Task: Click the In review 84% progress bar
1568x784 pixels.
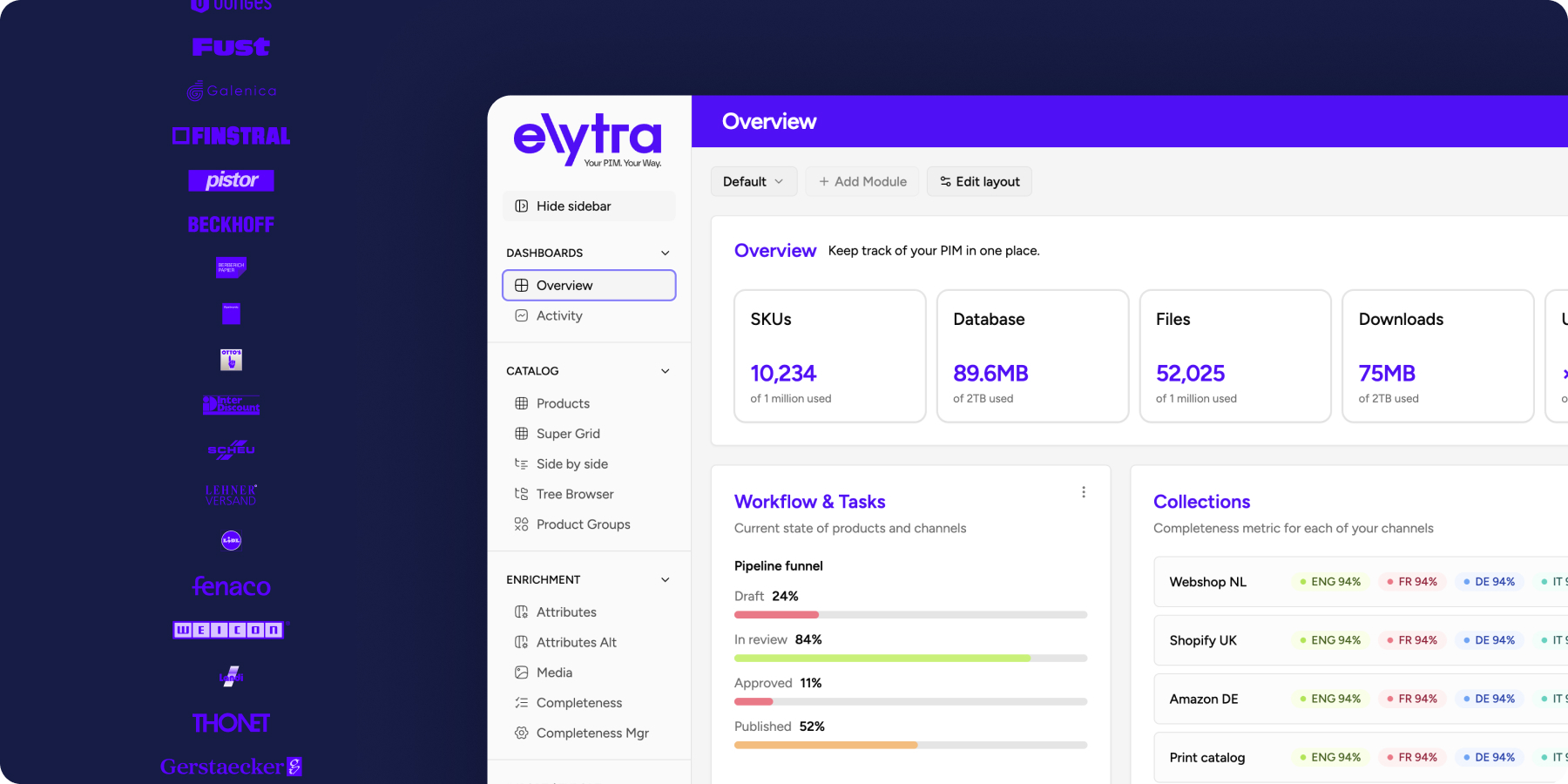Action: 910,659
